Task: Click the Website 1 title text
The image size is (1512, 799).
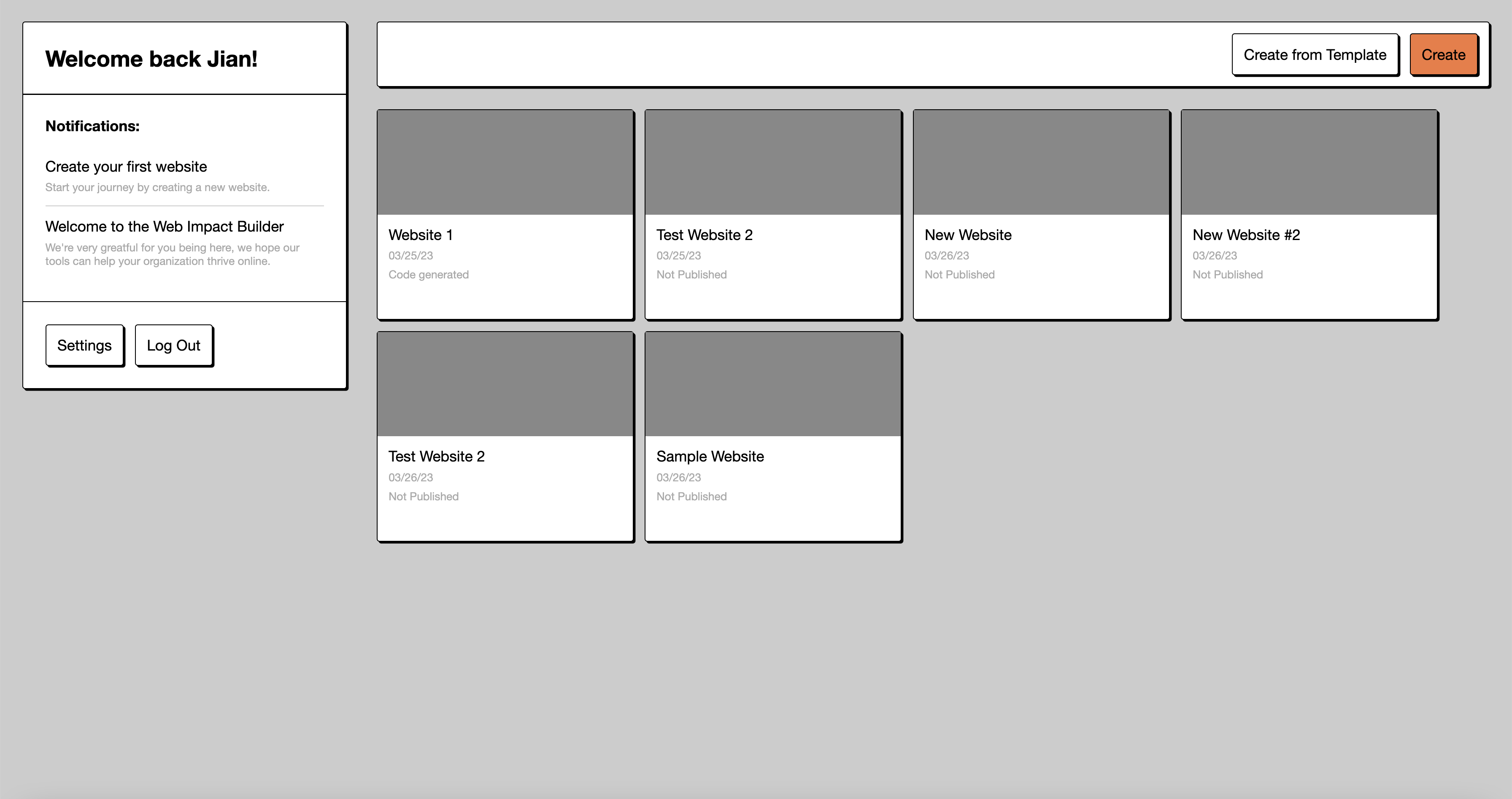Action: click(x=420, y=235)
